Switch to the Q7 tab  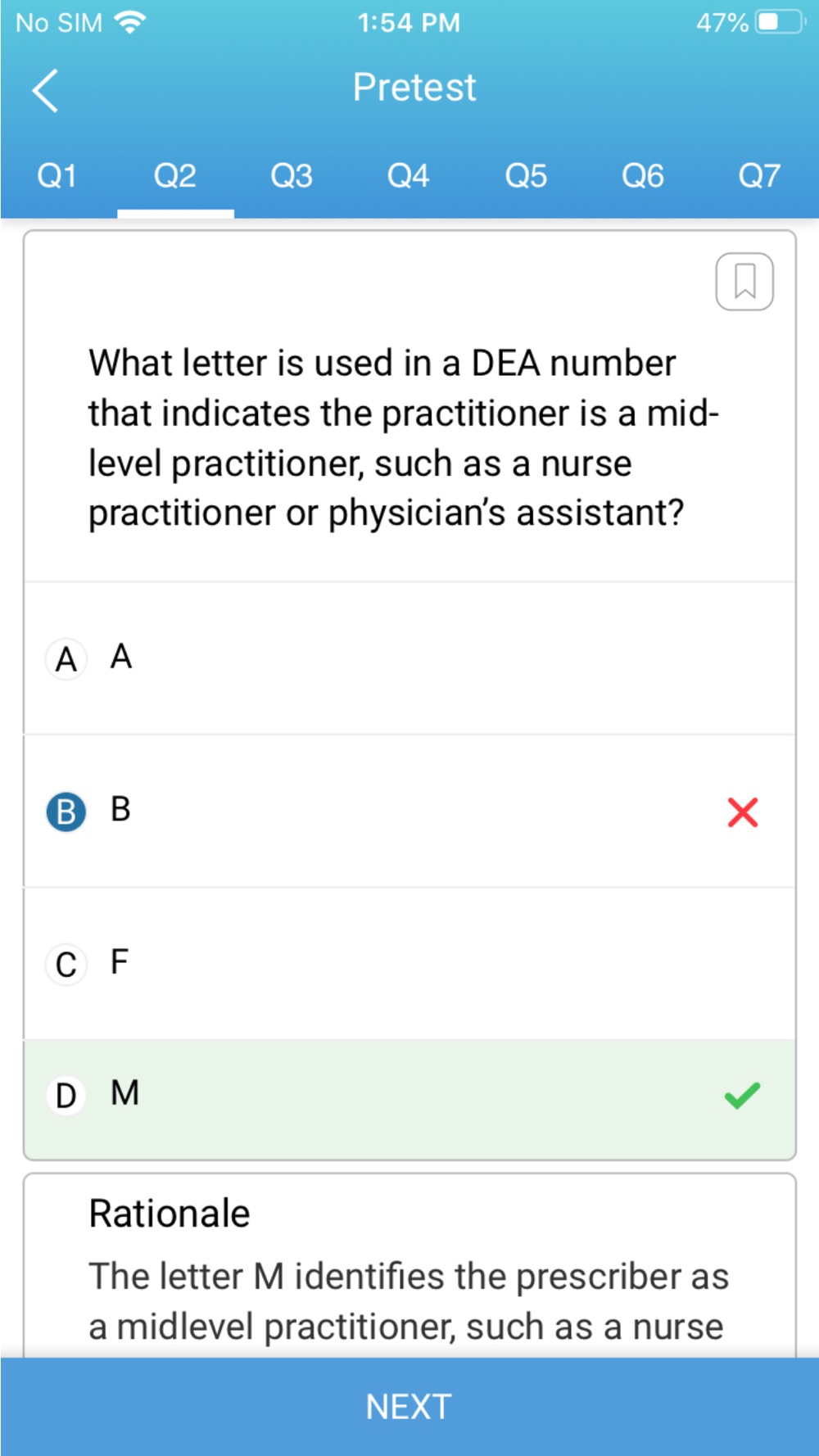point(759,176)
